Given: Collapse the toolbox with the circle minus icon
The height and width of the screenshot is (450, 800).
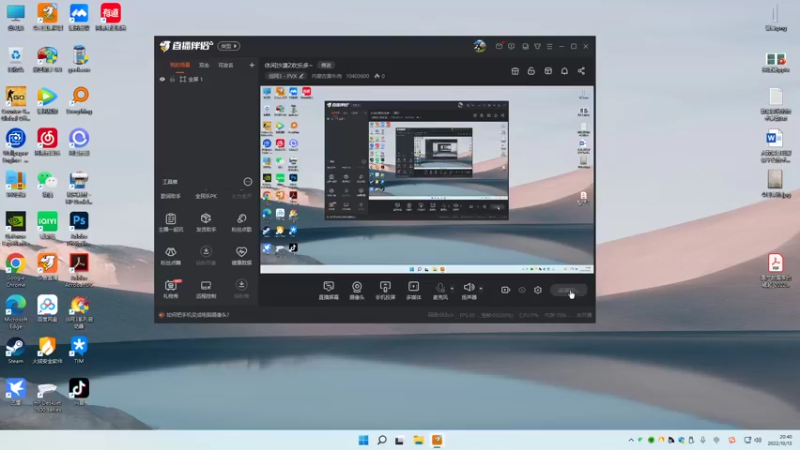Looking at the screenshot, I should point(247,182).
